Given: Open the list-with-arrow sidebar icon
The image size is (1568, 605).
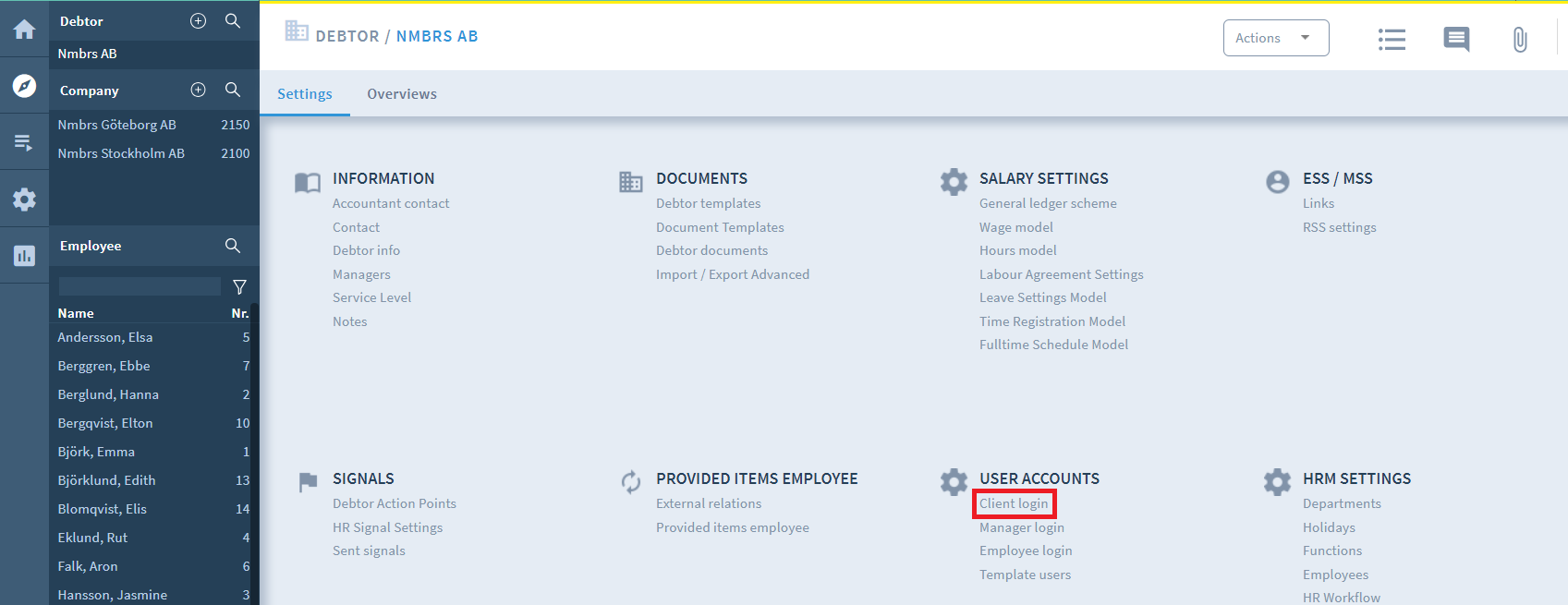Looking at the screenshot, I should click(x=24, y=142).
